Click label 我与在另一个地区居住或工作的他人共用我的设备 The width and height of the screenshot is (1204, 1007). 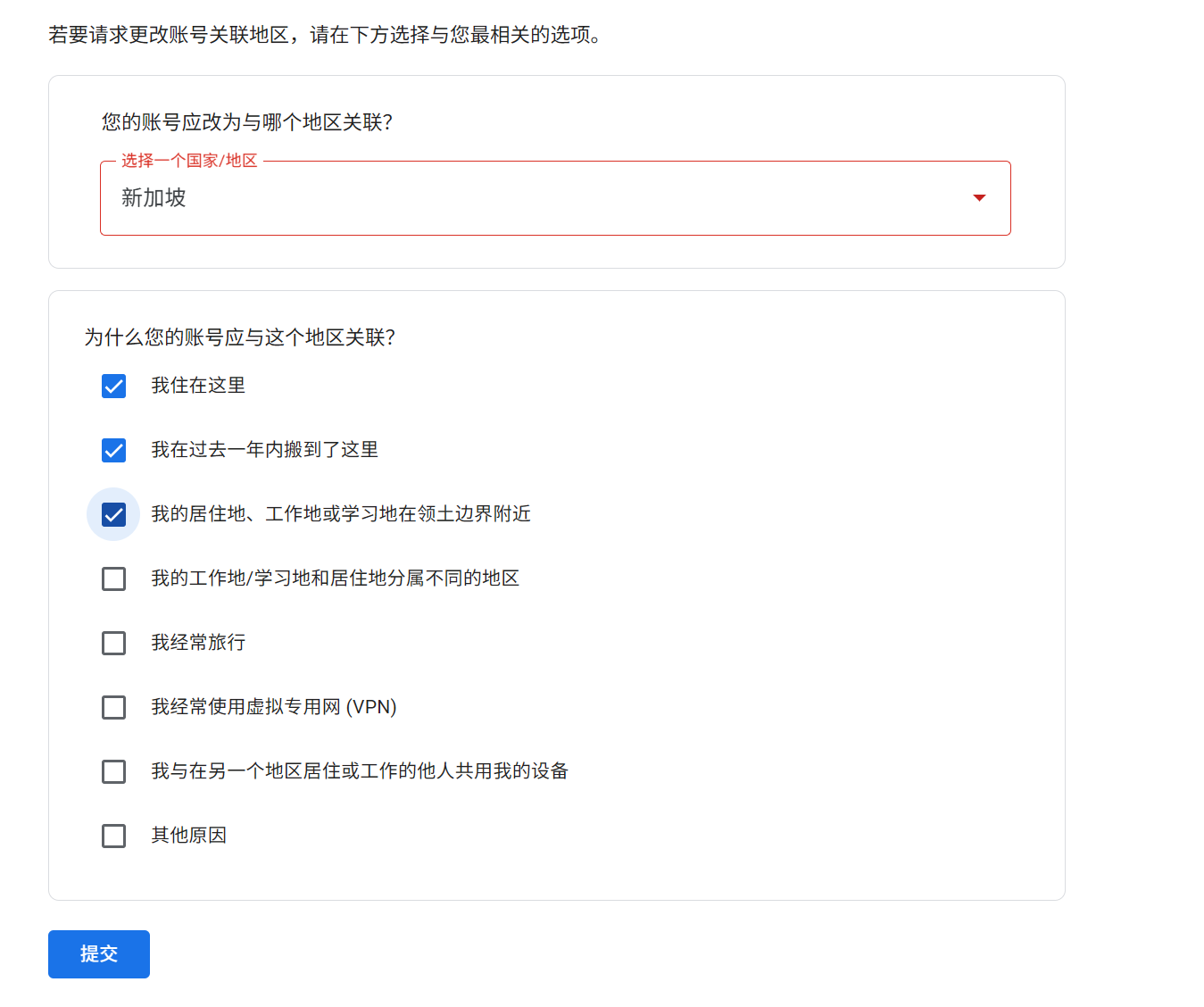[360, 771]
